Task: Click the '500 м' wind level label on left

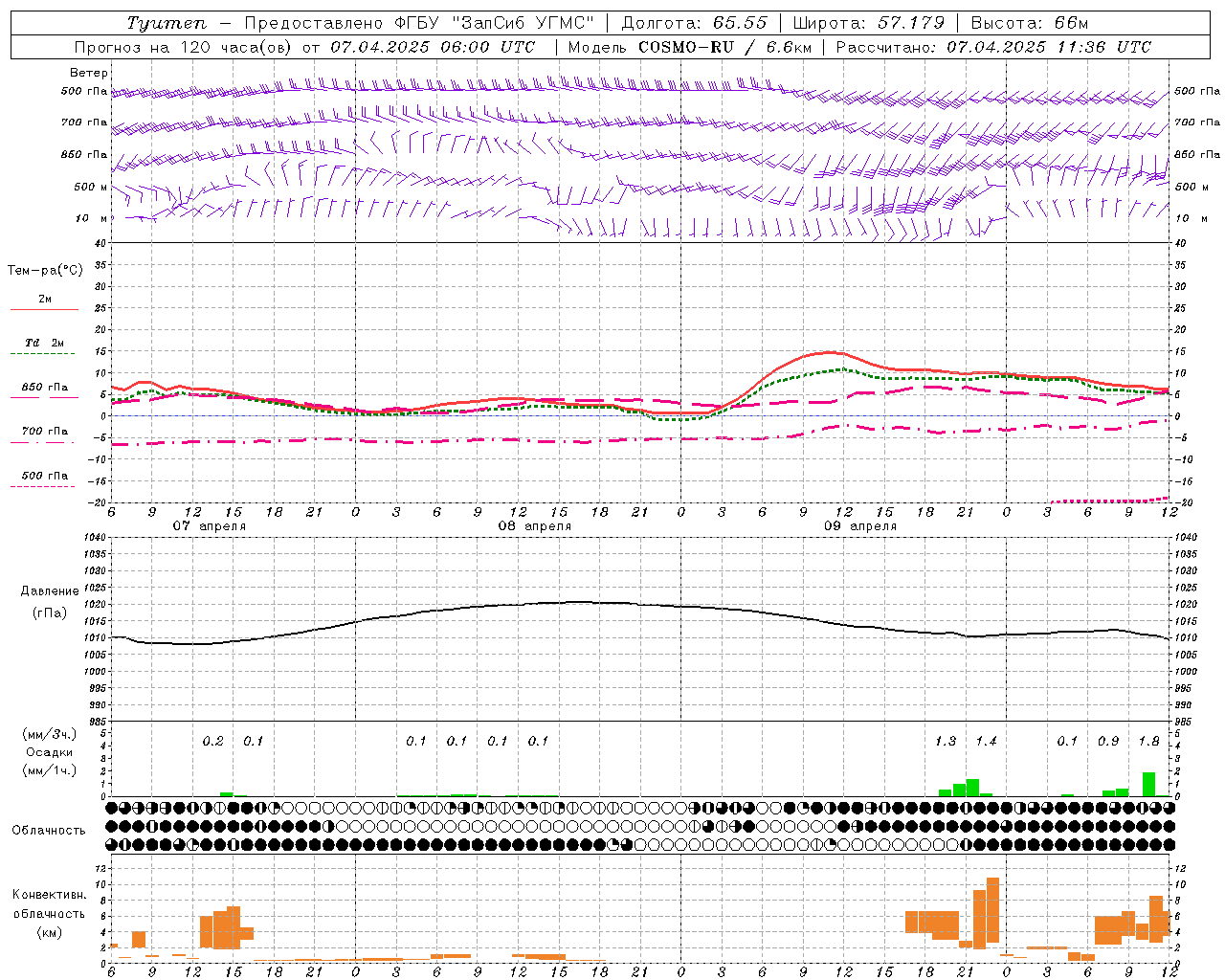Action: [x=91, y=187]
